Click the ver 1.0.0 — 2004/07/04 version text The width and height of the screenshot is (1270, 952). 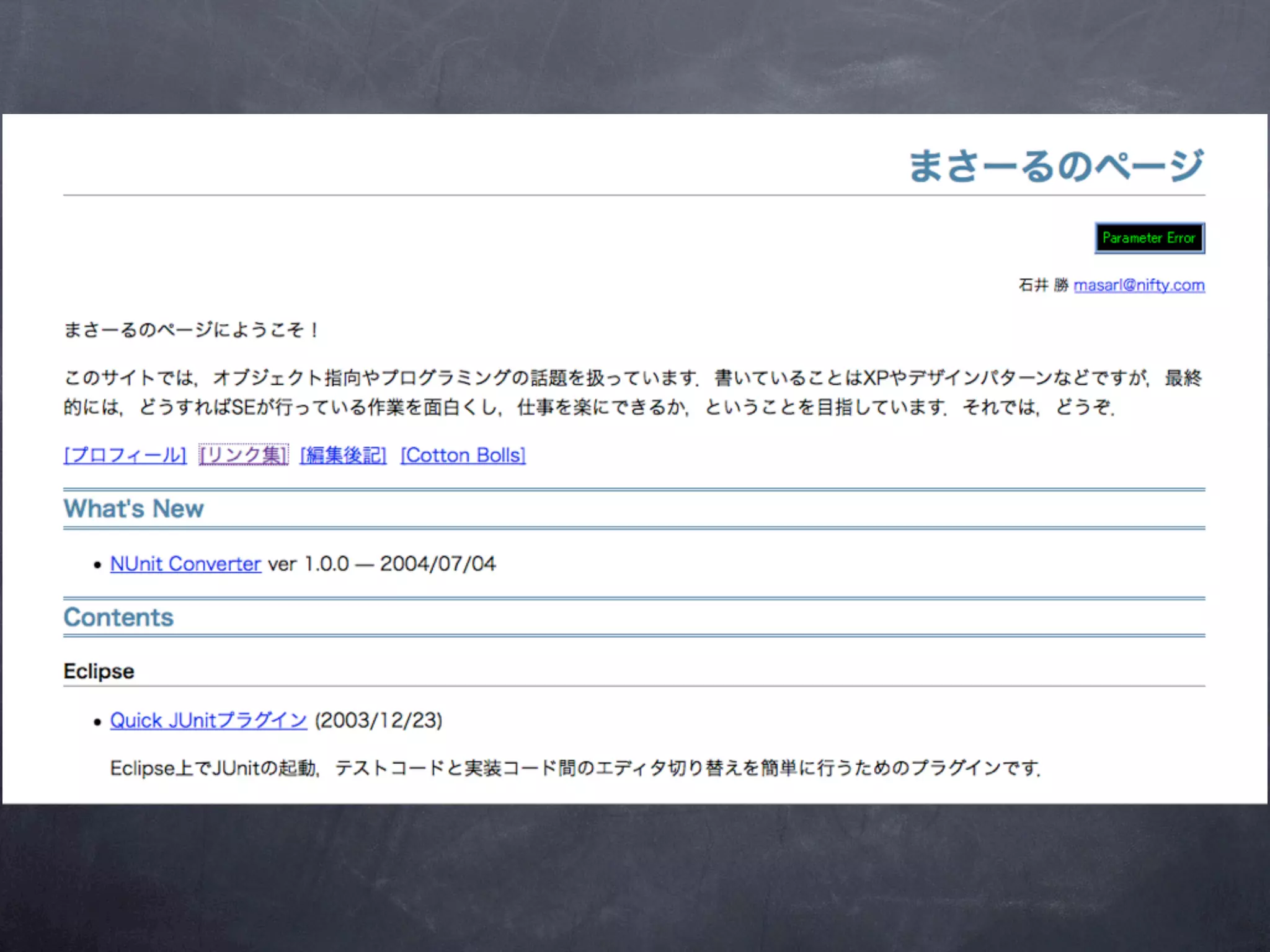click(381, 564)
